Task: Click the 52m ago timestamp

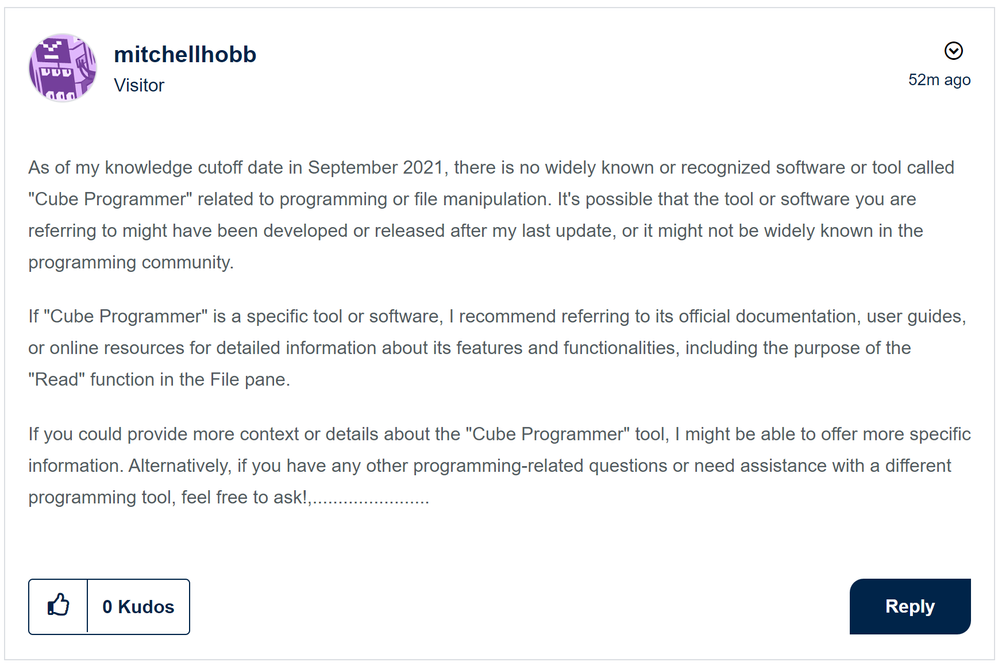Action: coord(939,80)
